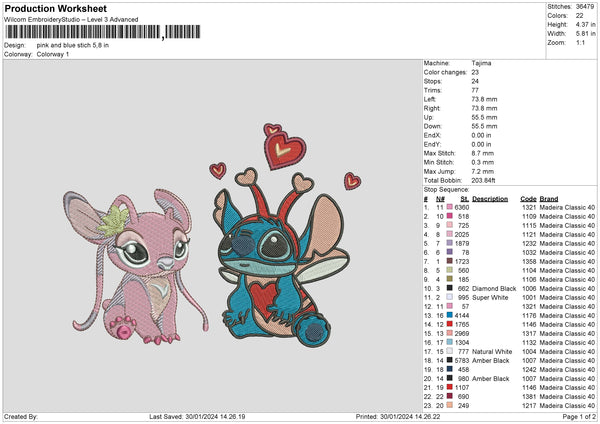This screenshot has height=424, width=600.
Task: Click the 'Created By:' footer label
Action: 21,416
